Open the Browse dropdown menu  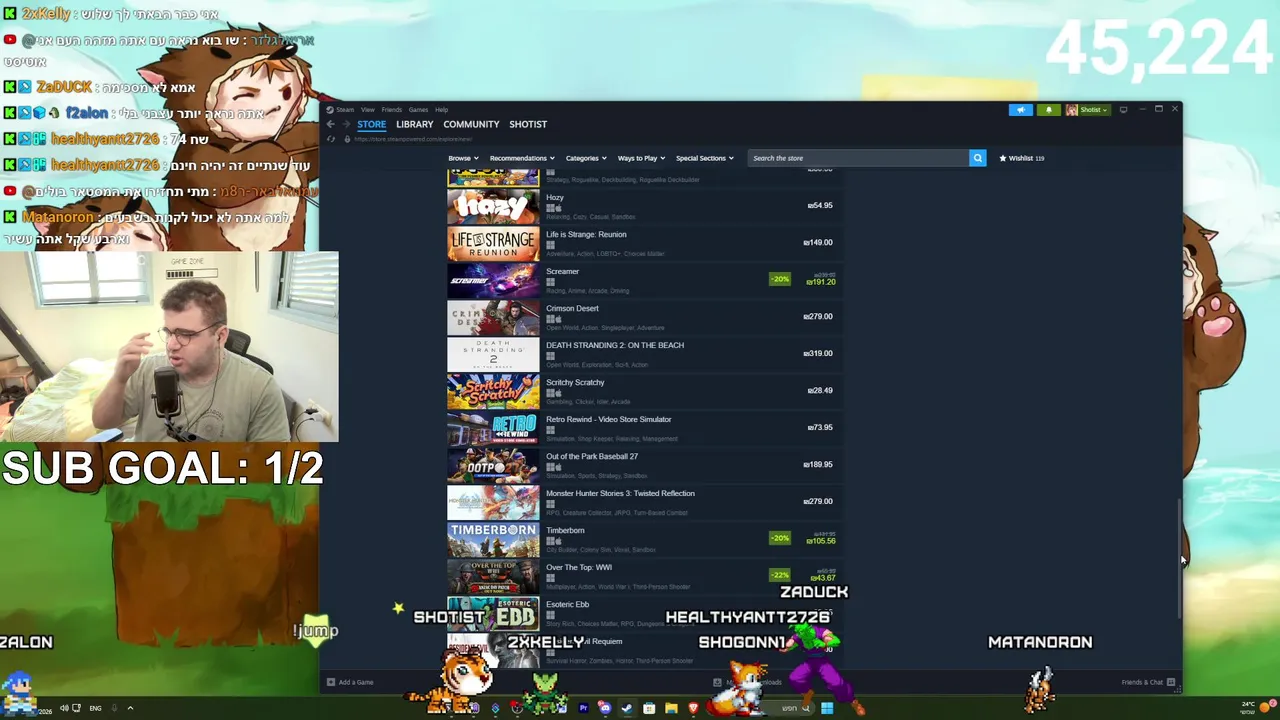click(463, 158)
